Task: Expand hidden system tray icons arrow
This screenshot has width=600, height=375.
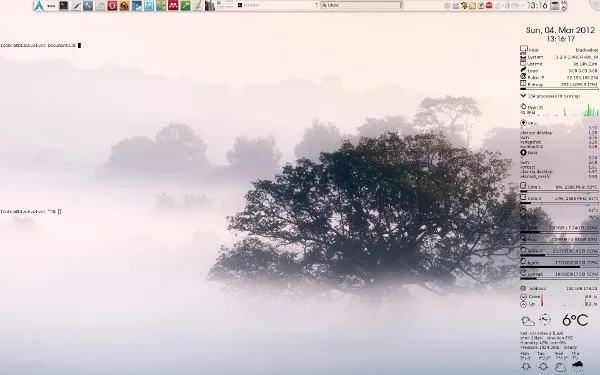Action: (x=523, y=6)
